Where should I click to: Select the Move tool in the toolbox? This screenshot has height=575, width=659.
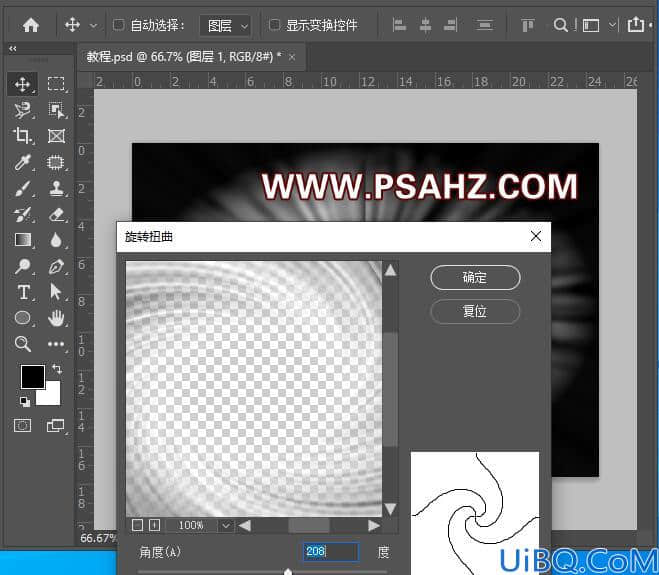coord(22,84)
